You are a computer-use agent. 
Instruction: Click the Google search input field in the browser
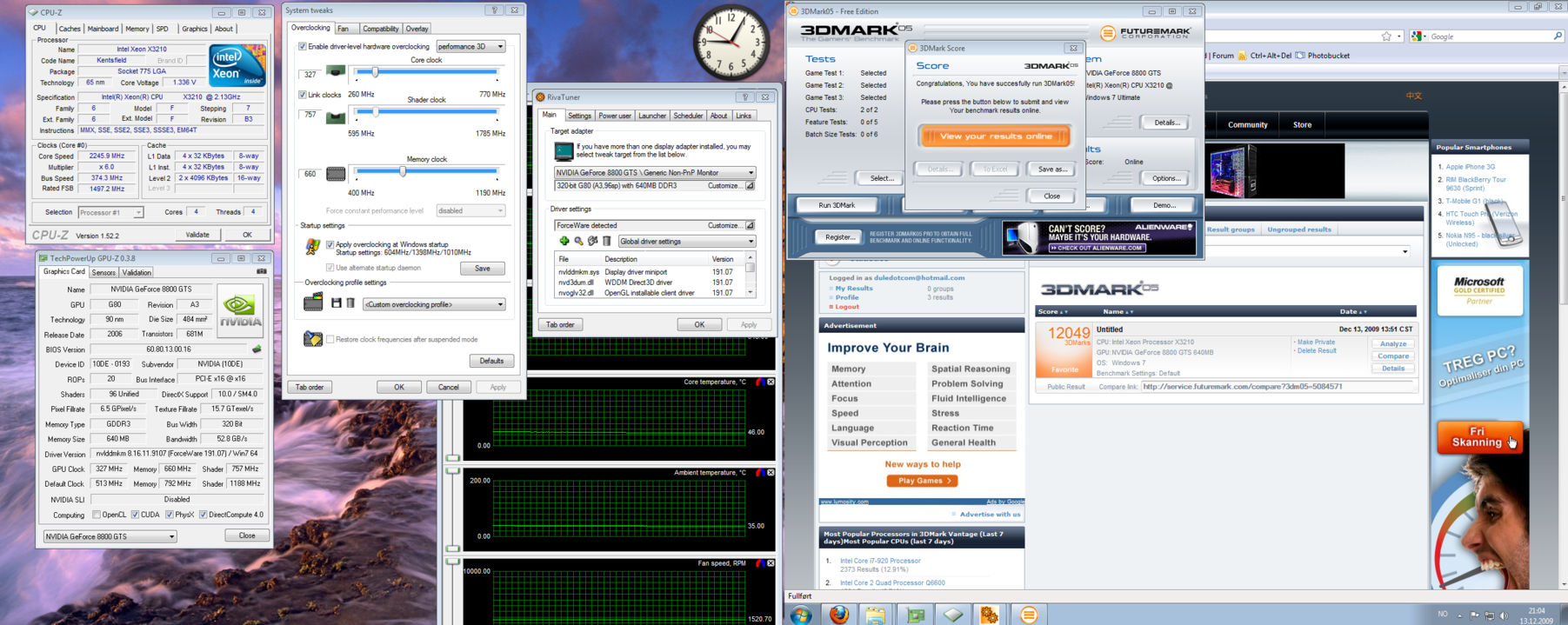pyautogui.click(x=1490, y=37)
